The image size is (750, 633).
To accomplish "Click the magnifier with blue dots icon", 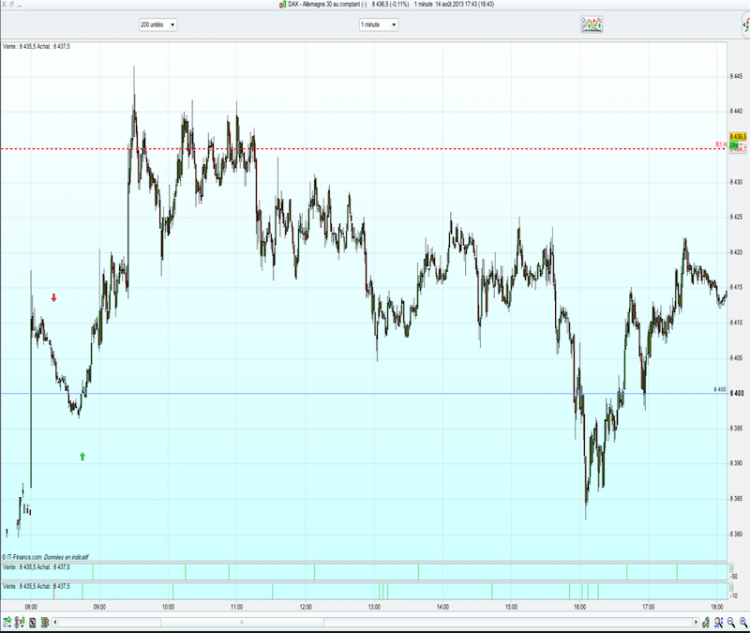I will tap(718, 622).
